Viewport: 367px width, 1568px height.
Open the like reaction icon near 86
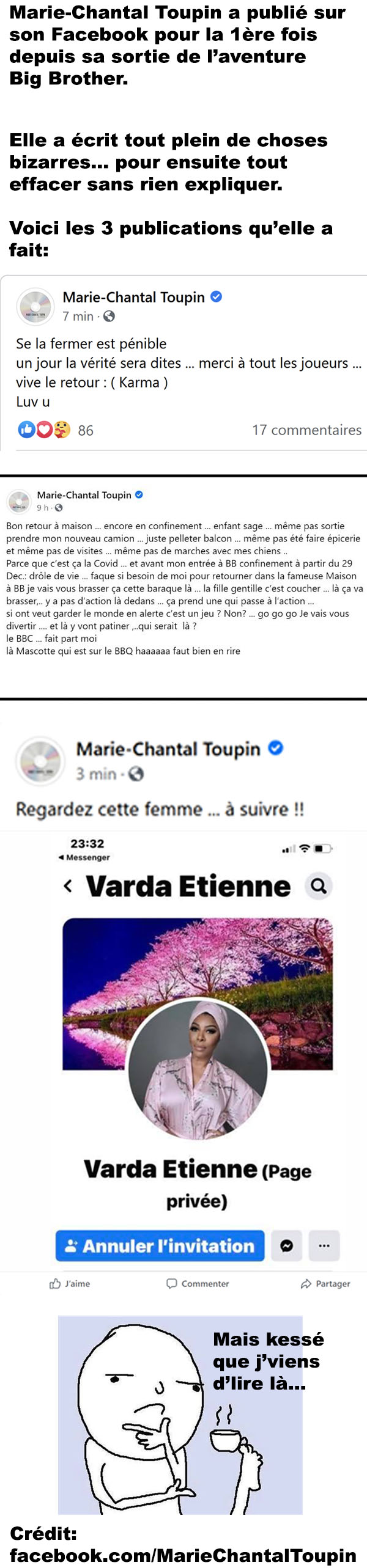coord(26,430)
